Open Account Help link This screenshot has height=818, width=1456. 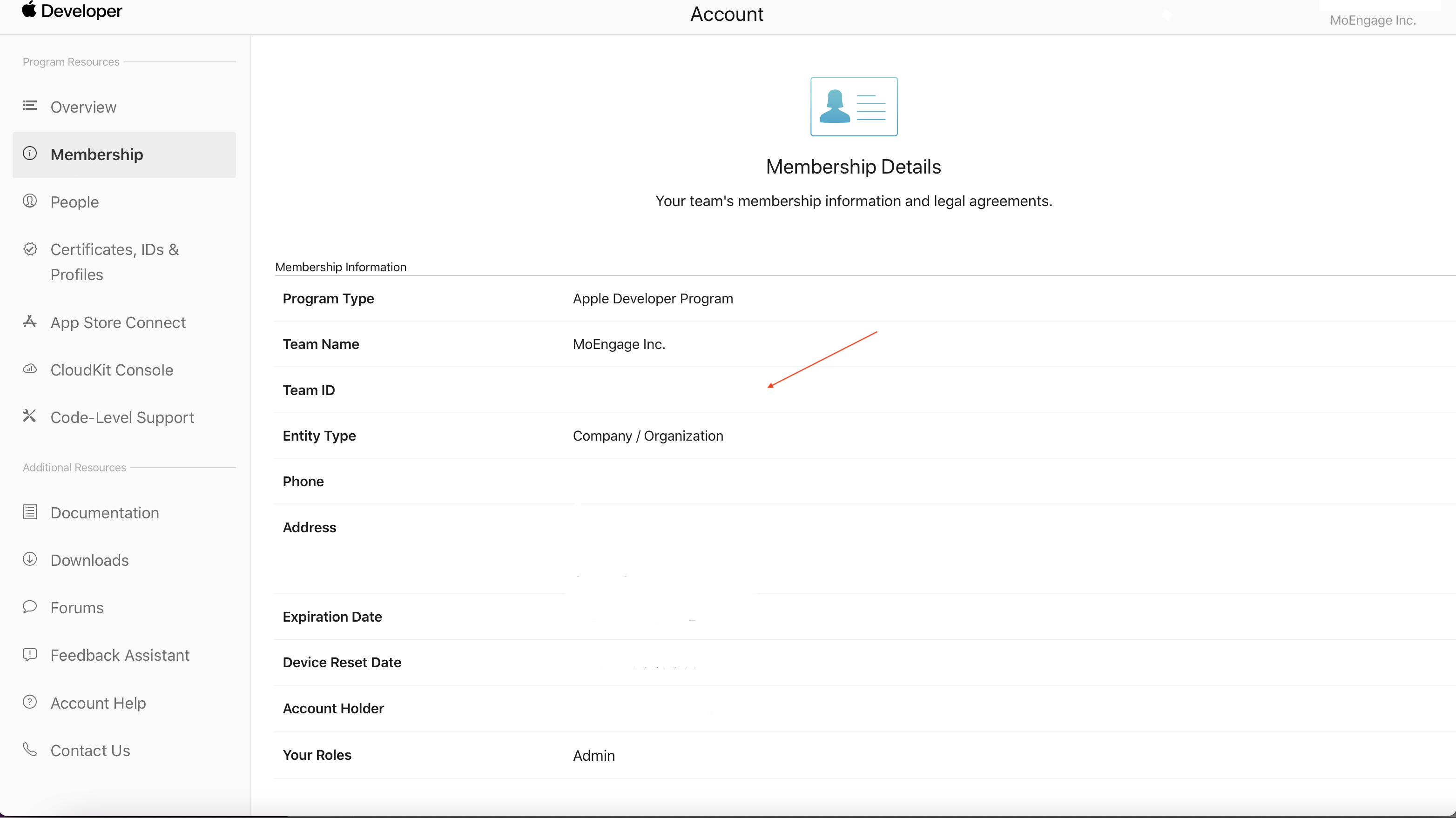tap(98, 704)
